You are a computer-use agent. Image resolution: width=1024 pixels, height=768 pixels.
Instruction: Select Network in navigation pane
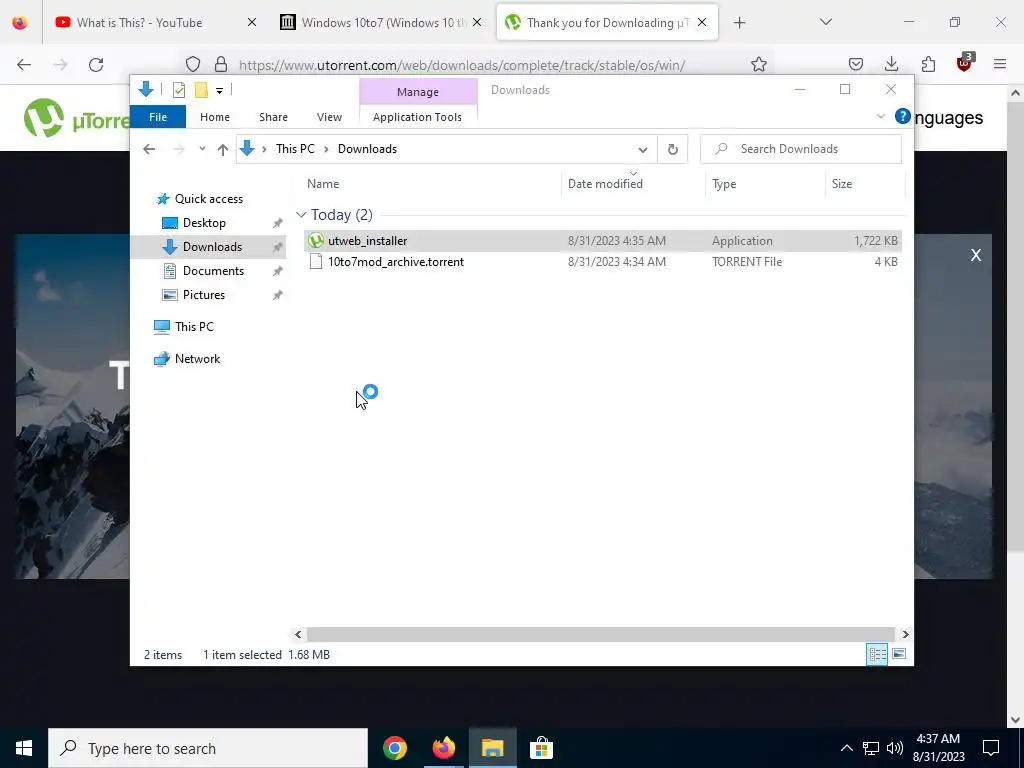click(197, 359)
